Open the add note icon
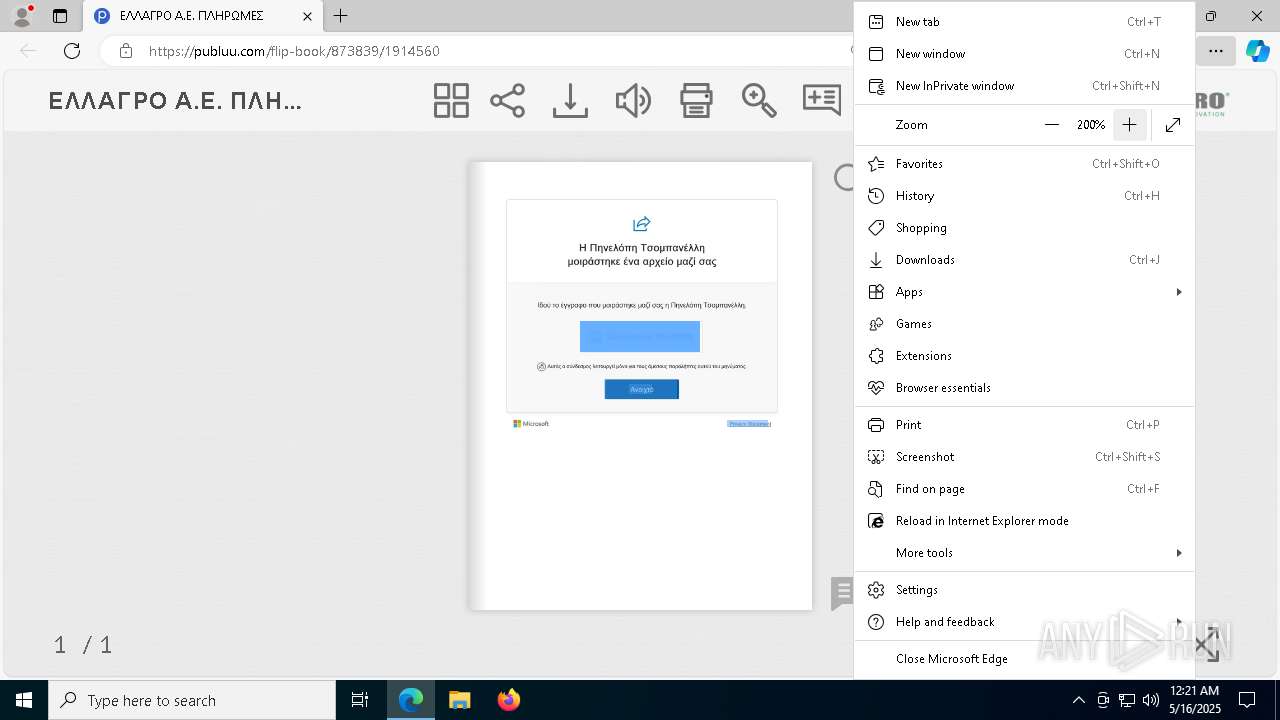The image size is (1280, 720). pos(822,99)
